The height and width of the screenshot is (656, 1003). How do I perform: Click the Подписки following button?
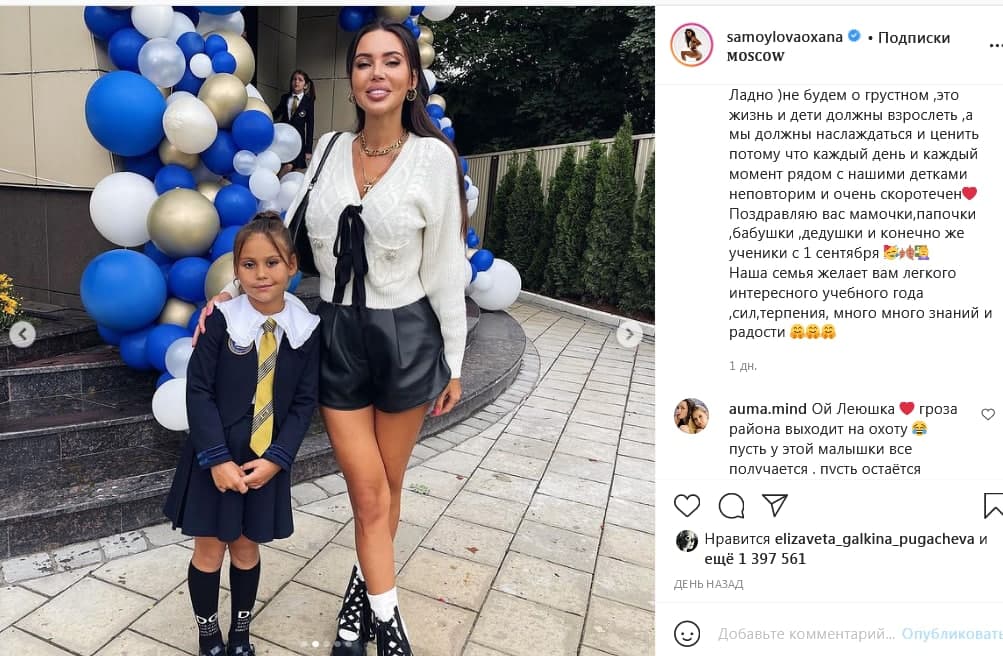913,38
